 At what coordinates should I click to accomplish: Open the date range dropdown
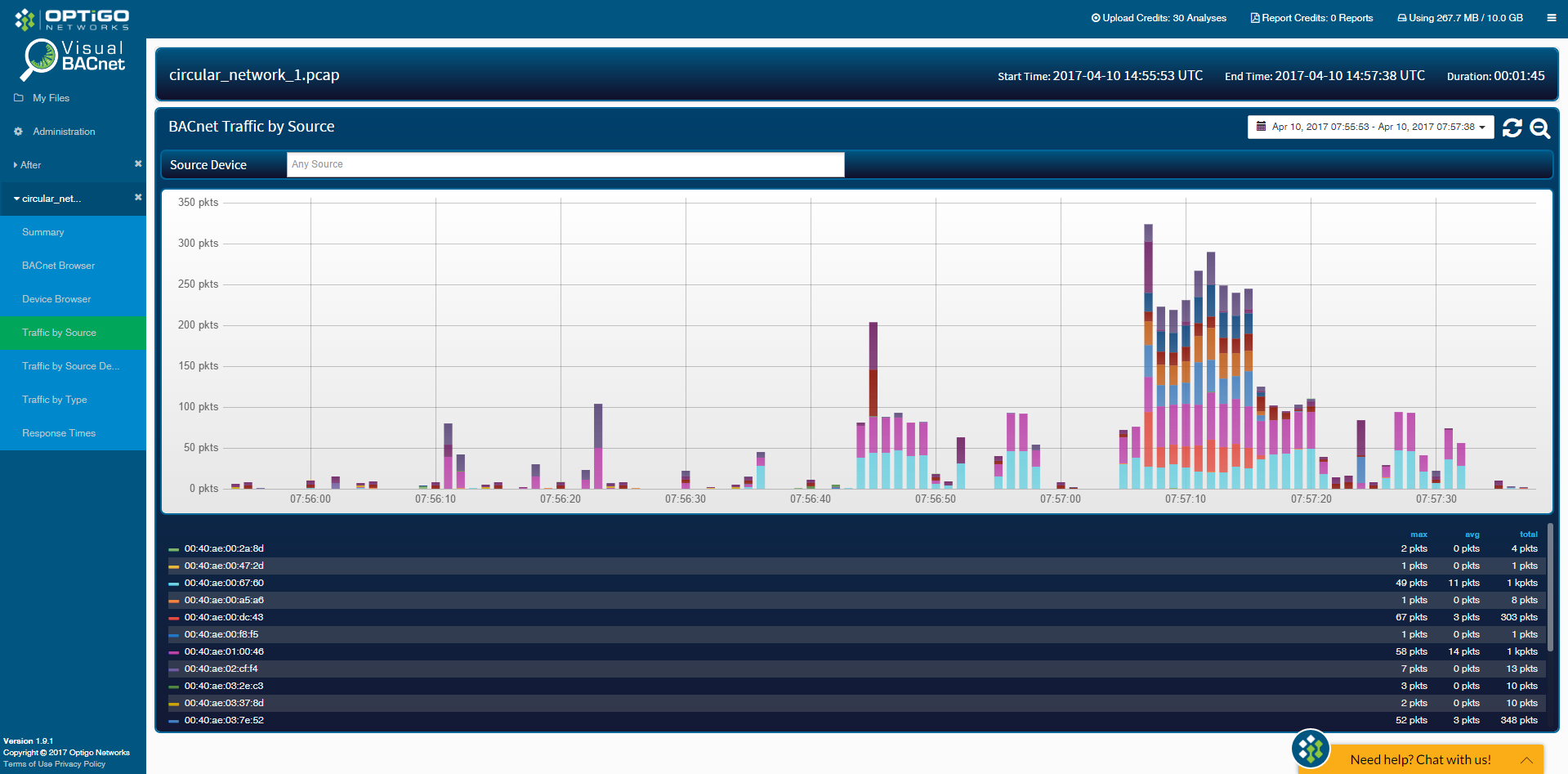point(1370,127)
